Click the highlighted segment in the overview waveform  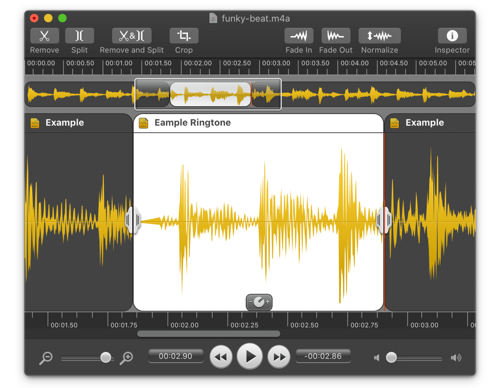pyautogui.click(x=210, y=94)
